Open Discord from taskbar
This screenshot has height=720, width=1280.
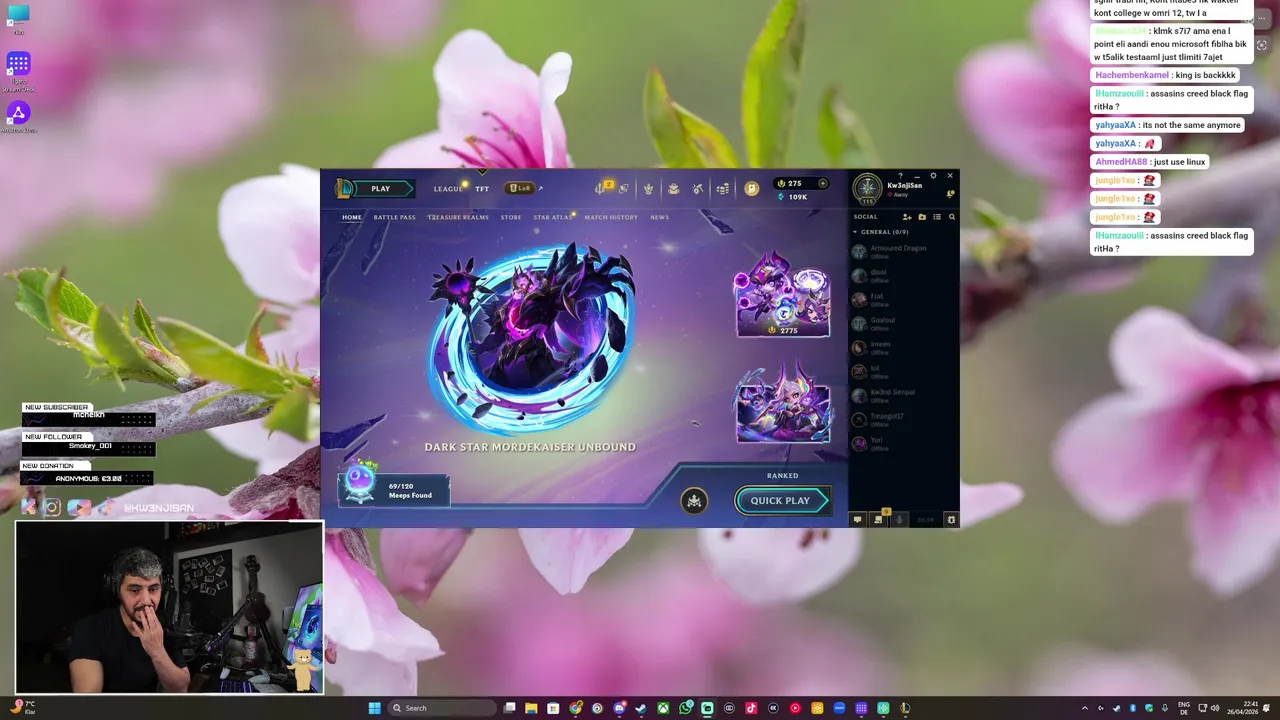point(620,708)
